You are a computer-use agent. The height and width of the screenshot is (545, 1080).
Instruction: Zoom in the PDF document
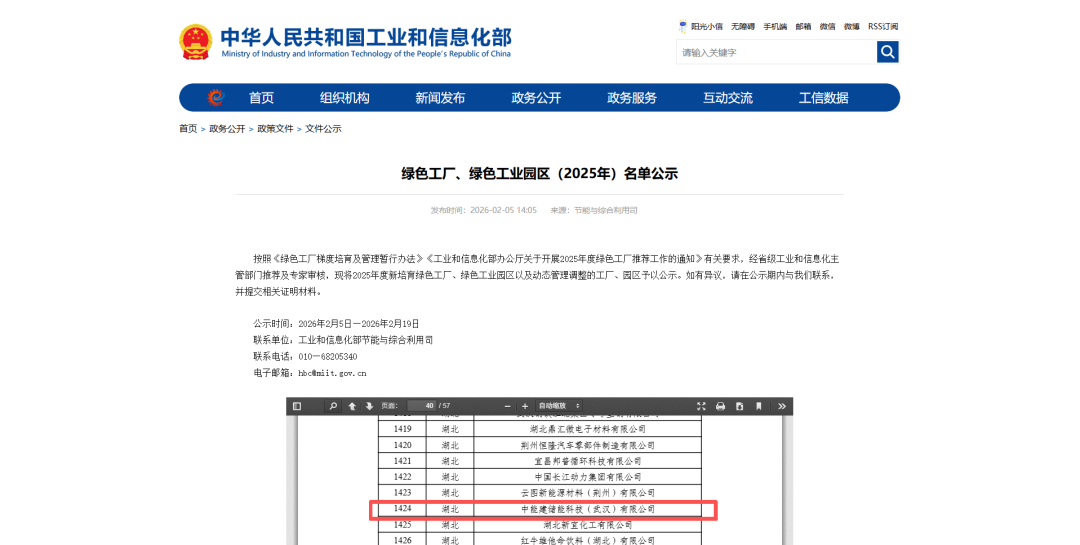pyautogui.click(x=525, y=406)
